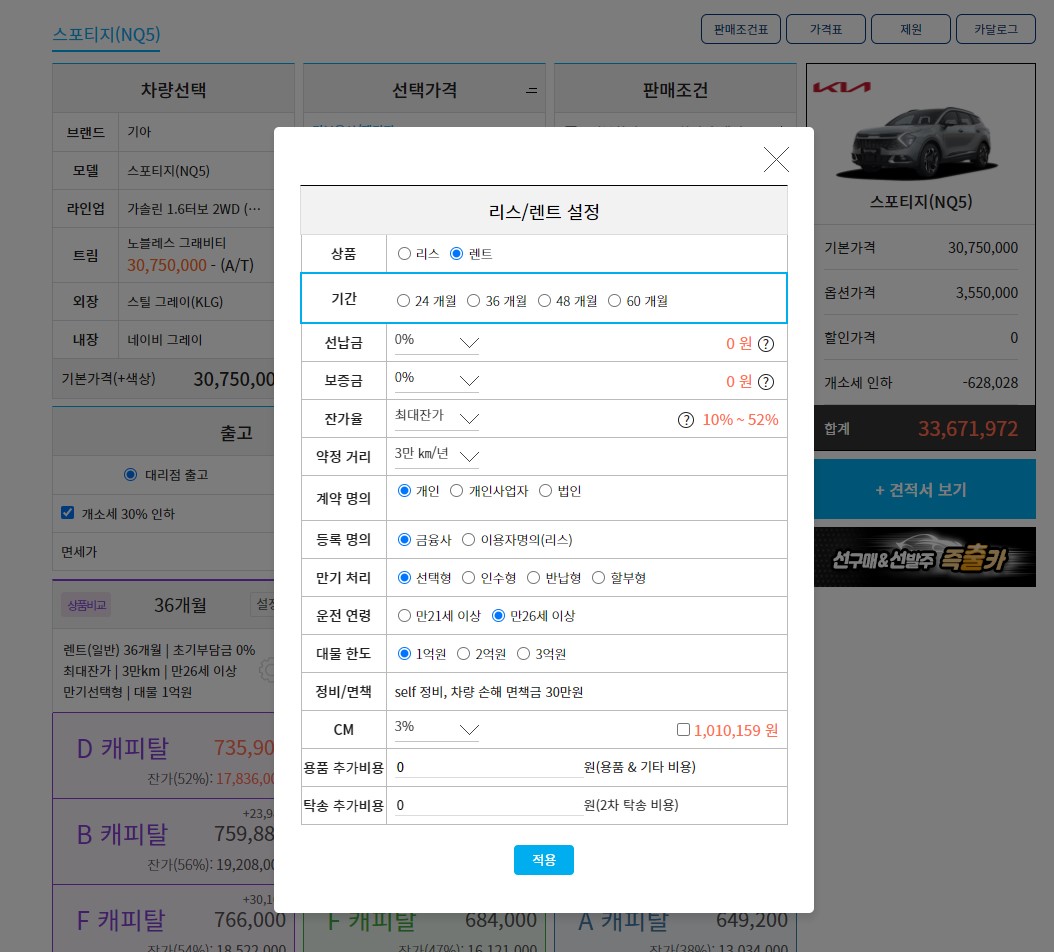This screenshot has width=1054, height=952.
Task: Tick the CM amount checkbox
Action: (x=683, y=729)
